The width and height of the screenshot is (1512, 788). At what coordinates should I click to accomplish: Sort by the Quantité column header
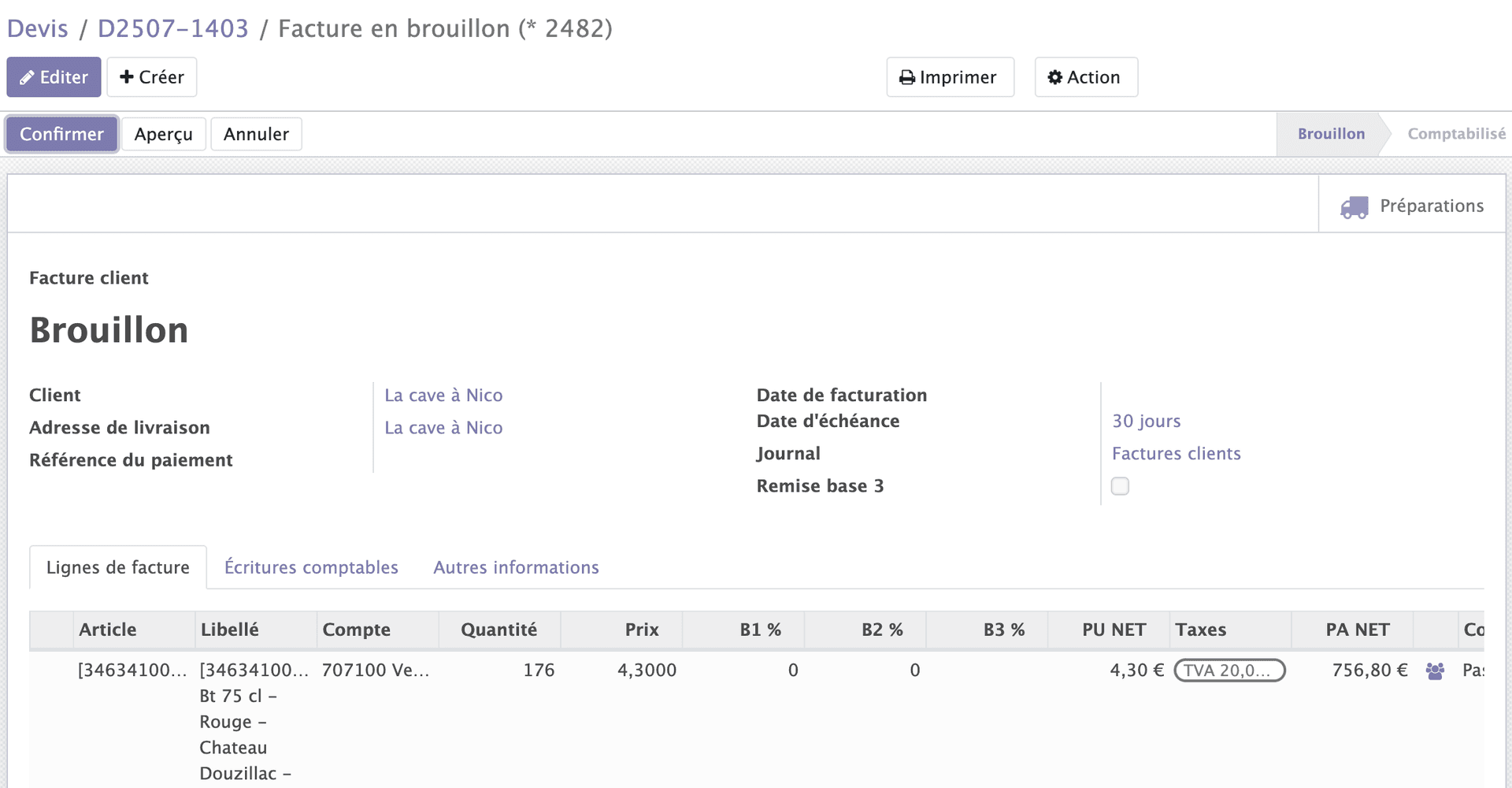[x=498, y=630]
